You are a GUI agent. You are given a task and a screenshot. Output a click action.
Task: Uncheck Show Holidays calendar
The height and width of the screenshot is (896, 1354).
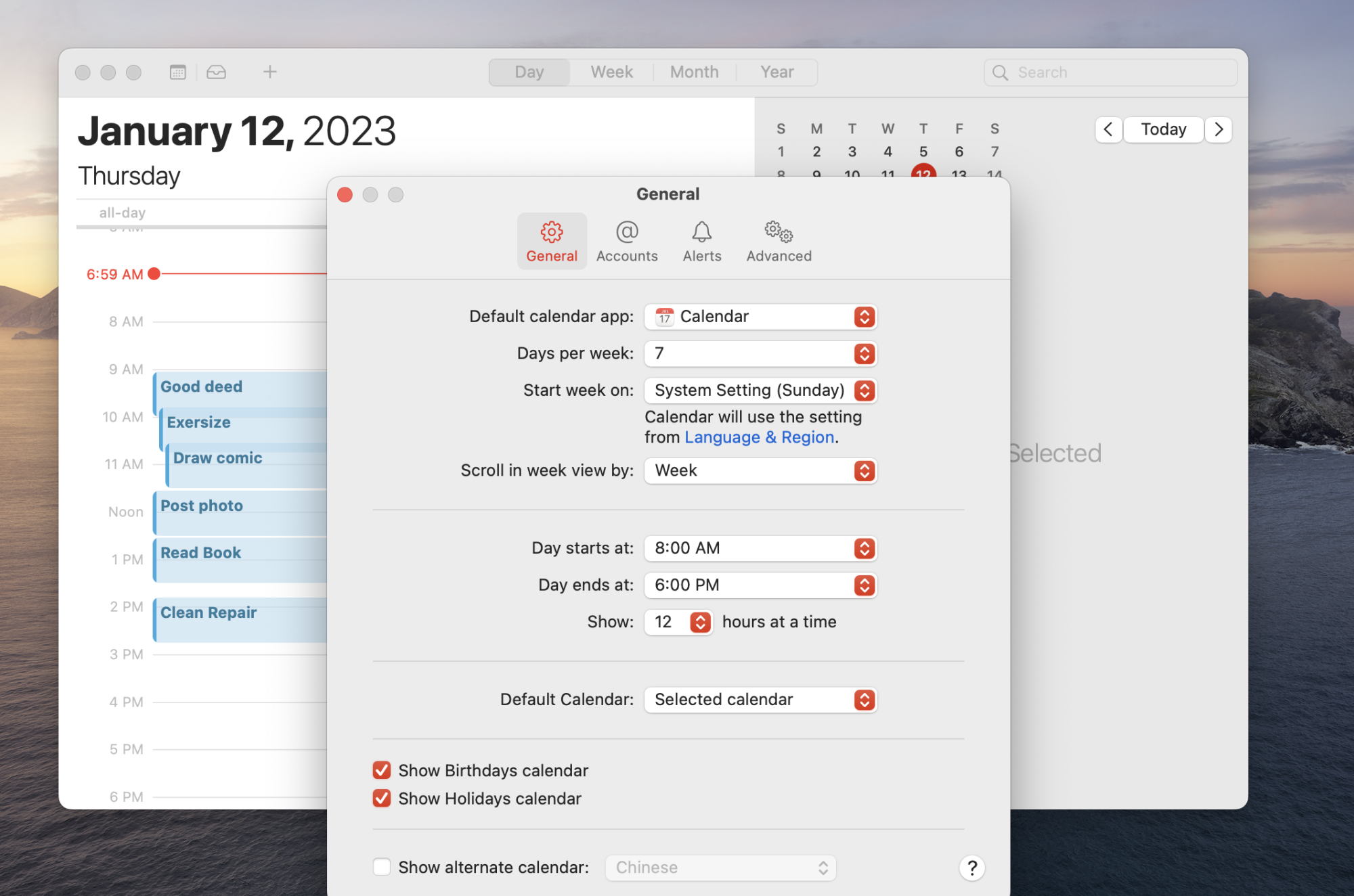382,798
